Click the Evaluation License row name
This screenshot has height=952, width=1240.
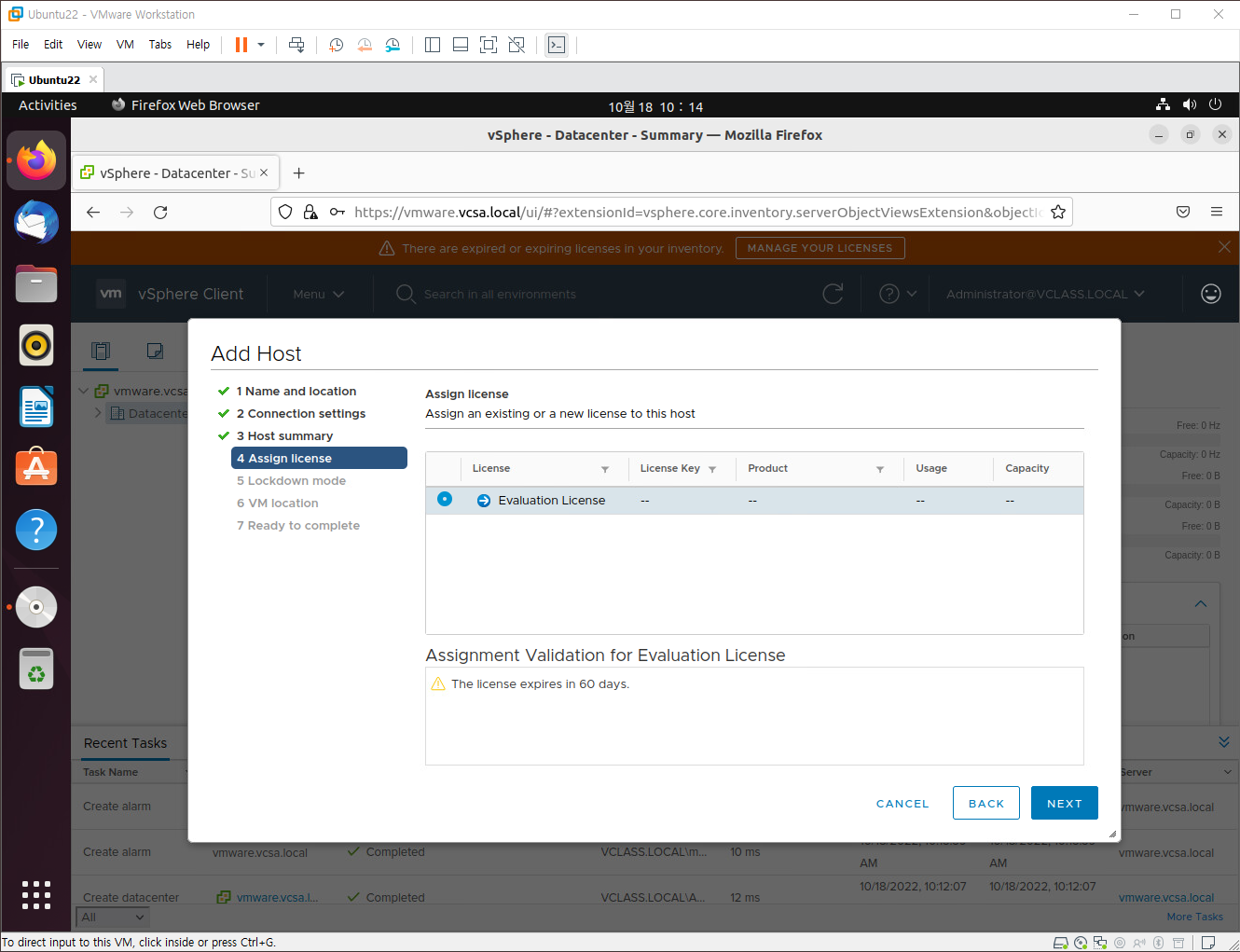tap(551, 501)
